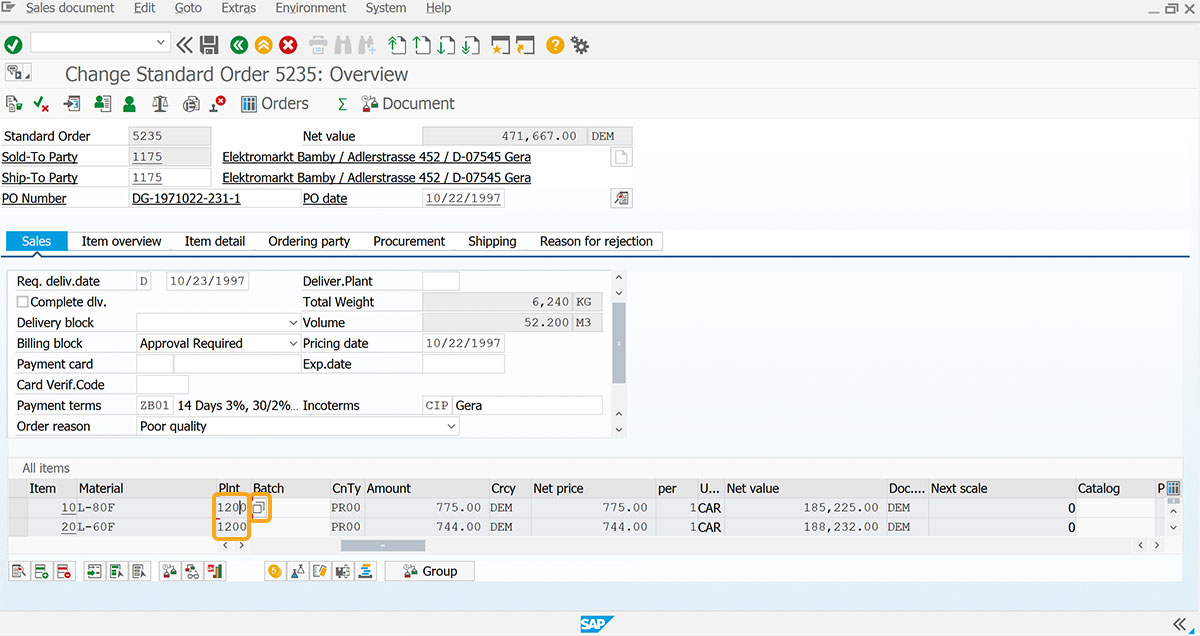Viewport: 1200px width, 636px height.
Task: Click the green Enter checkmark icon
Action: coord(13,44)
